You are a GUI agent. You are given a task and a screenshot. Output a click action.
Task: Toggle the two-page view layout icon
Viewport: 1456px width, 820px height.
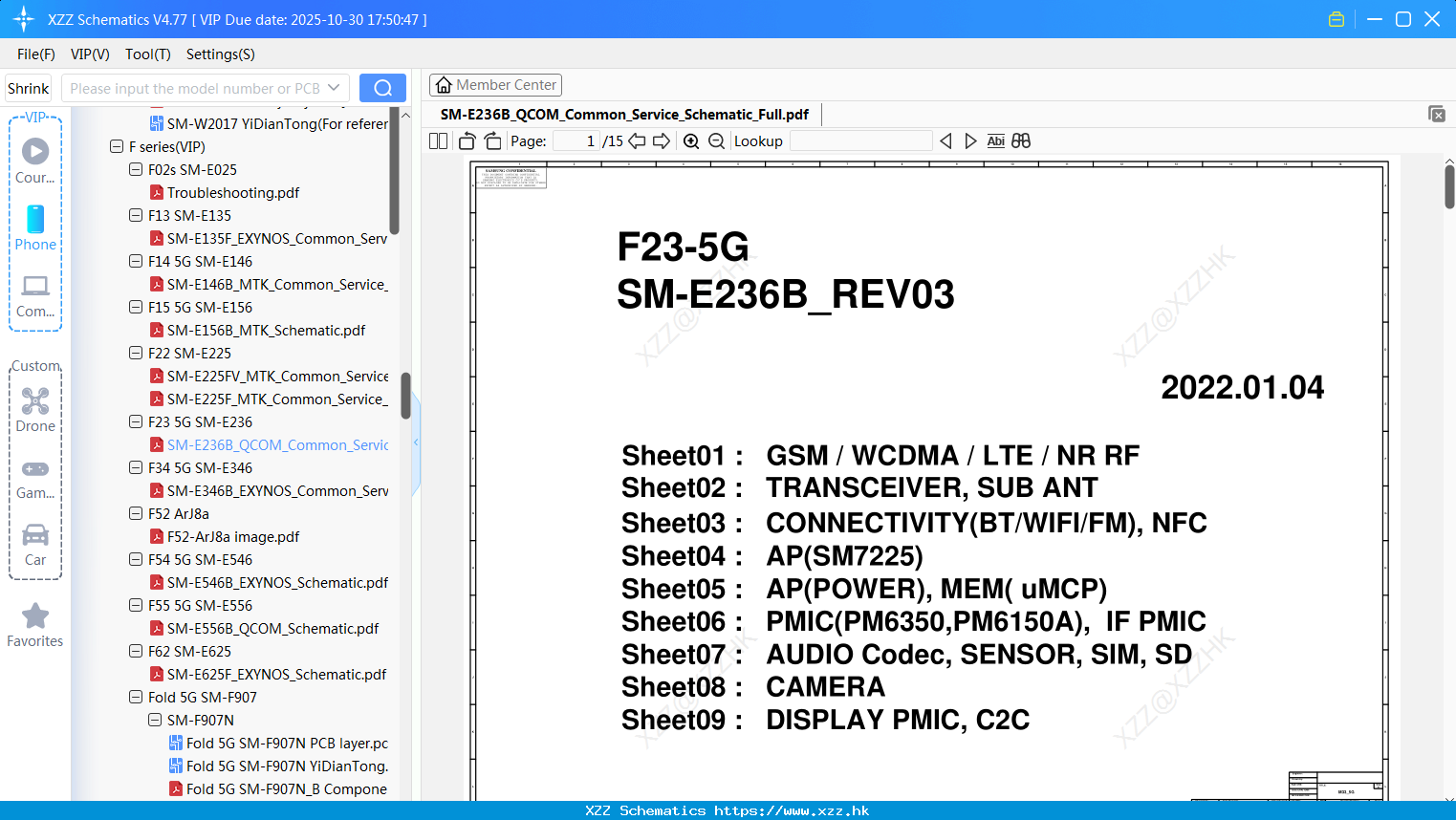[438, 141]
